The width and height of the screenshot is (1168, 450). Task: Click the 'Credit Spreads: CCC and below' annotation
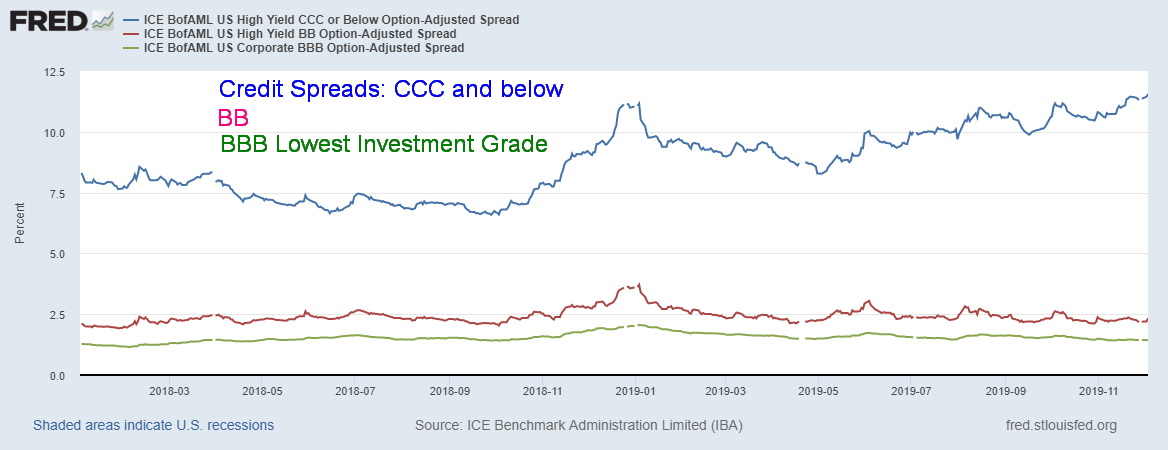(391, 88)
